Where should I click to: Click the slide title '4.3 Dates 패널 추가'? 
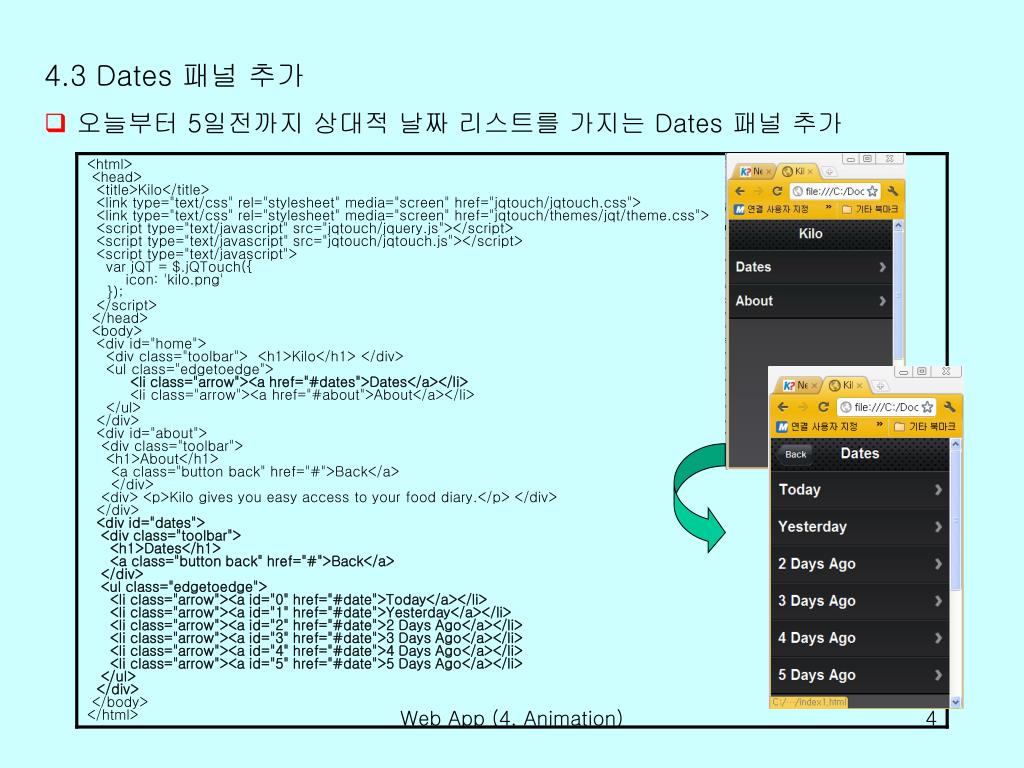(174, 76)
